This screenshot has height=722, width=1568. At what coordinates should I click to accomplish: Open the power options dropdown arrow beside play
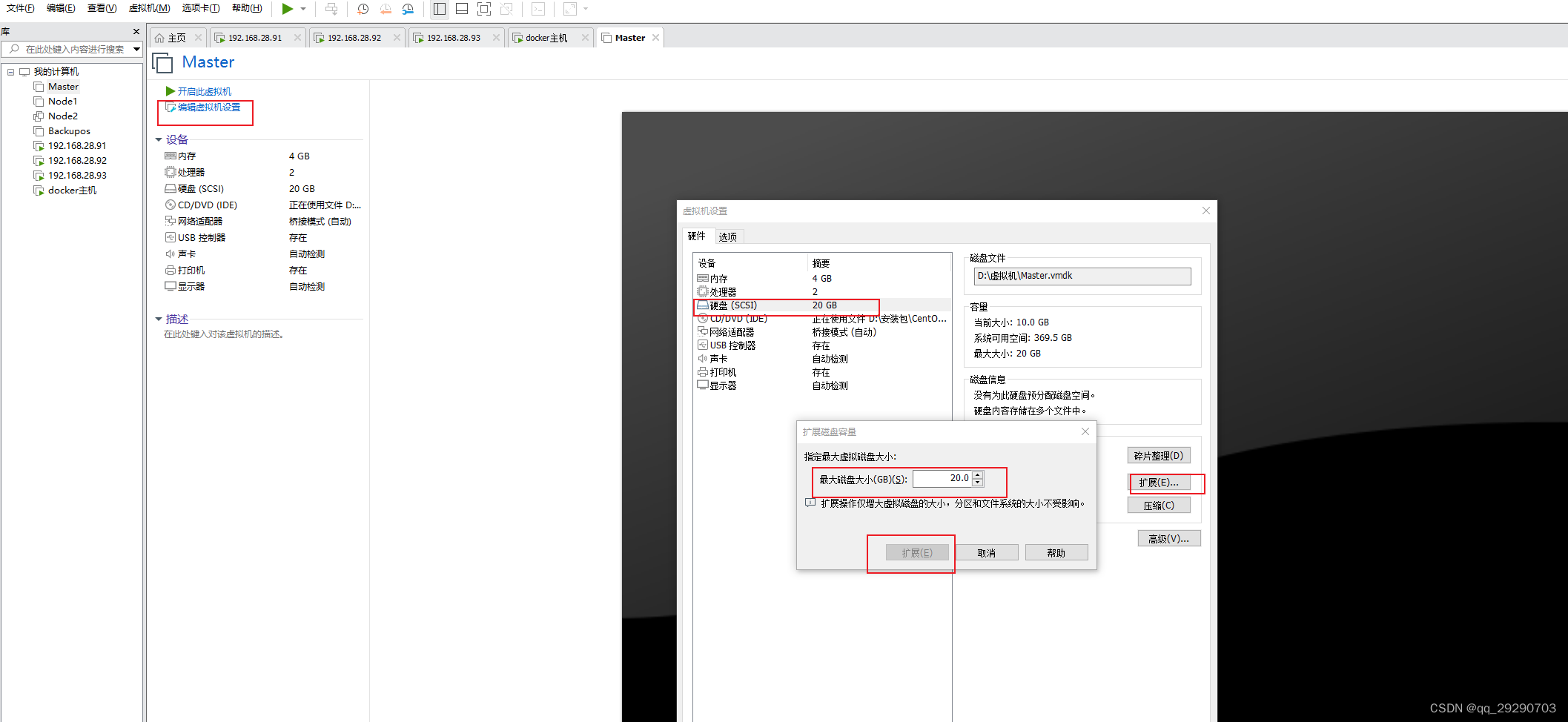303,9
